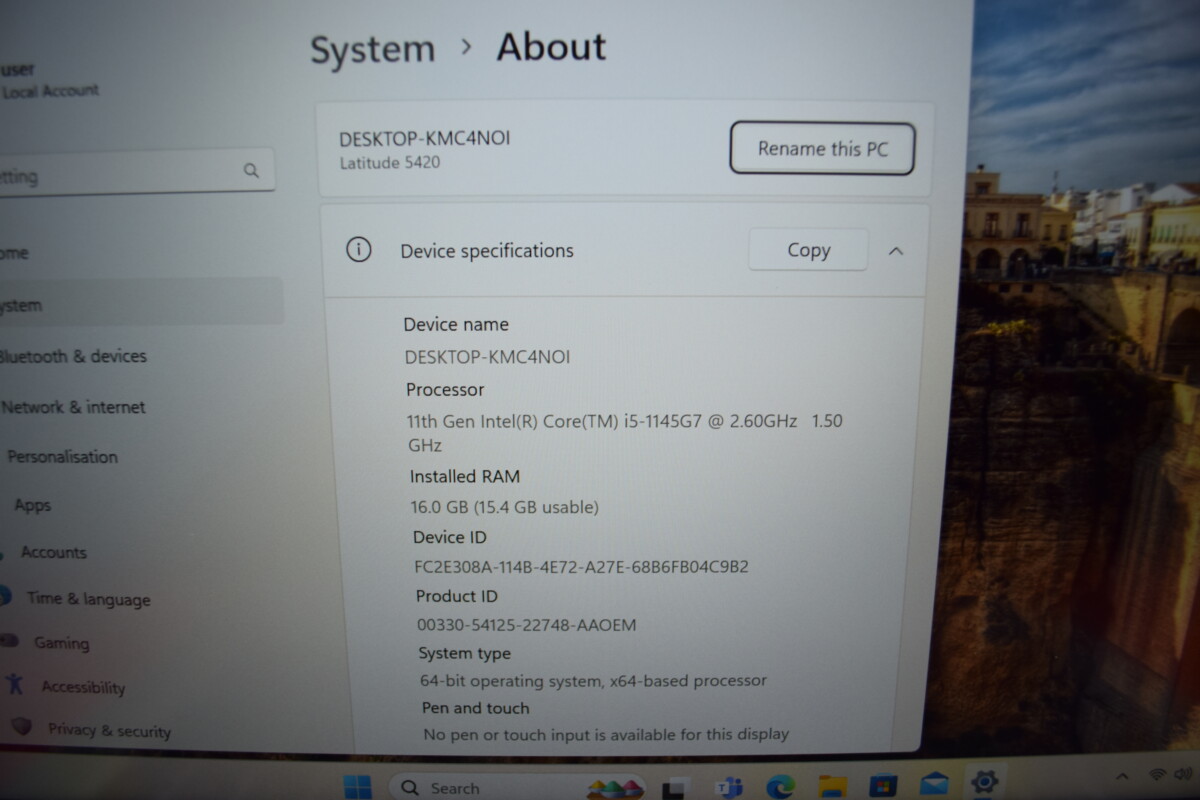Click the 16.0 GB installed RAM value
The height and width of the screenshot is (800, 1200).
coord(504,507)
